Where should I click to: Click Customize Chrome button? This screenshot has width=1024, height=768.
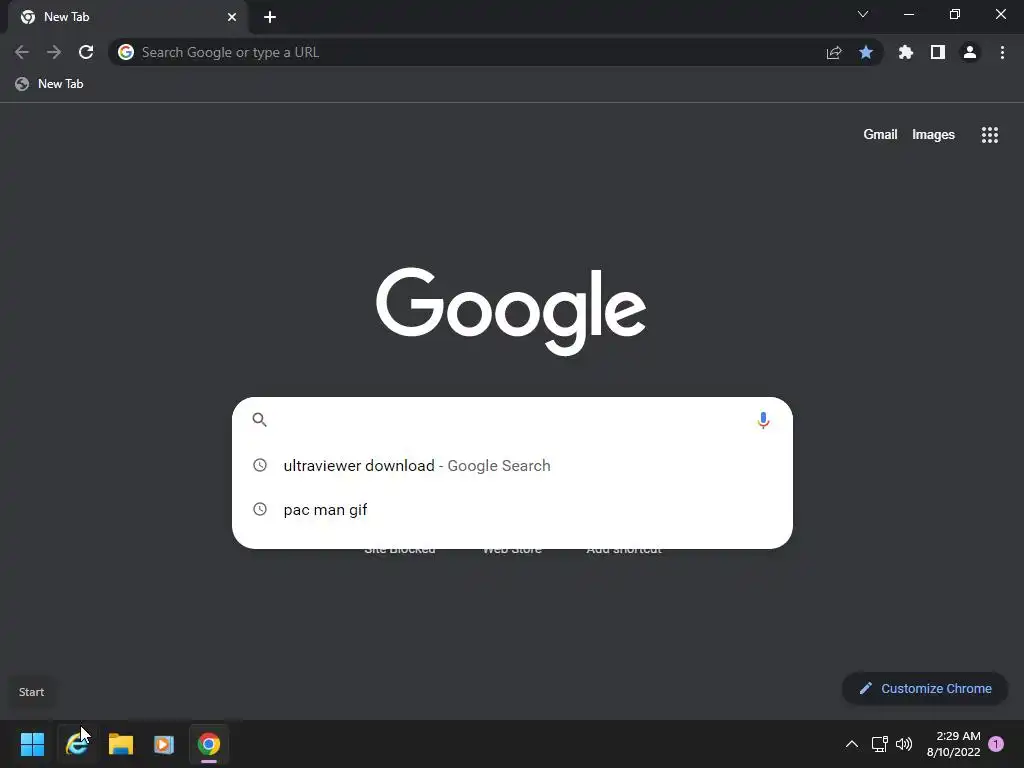click(925, 688)
